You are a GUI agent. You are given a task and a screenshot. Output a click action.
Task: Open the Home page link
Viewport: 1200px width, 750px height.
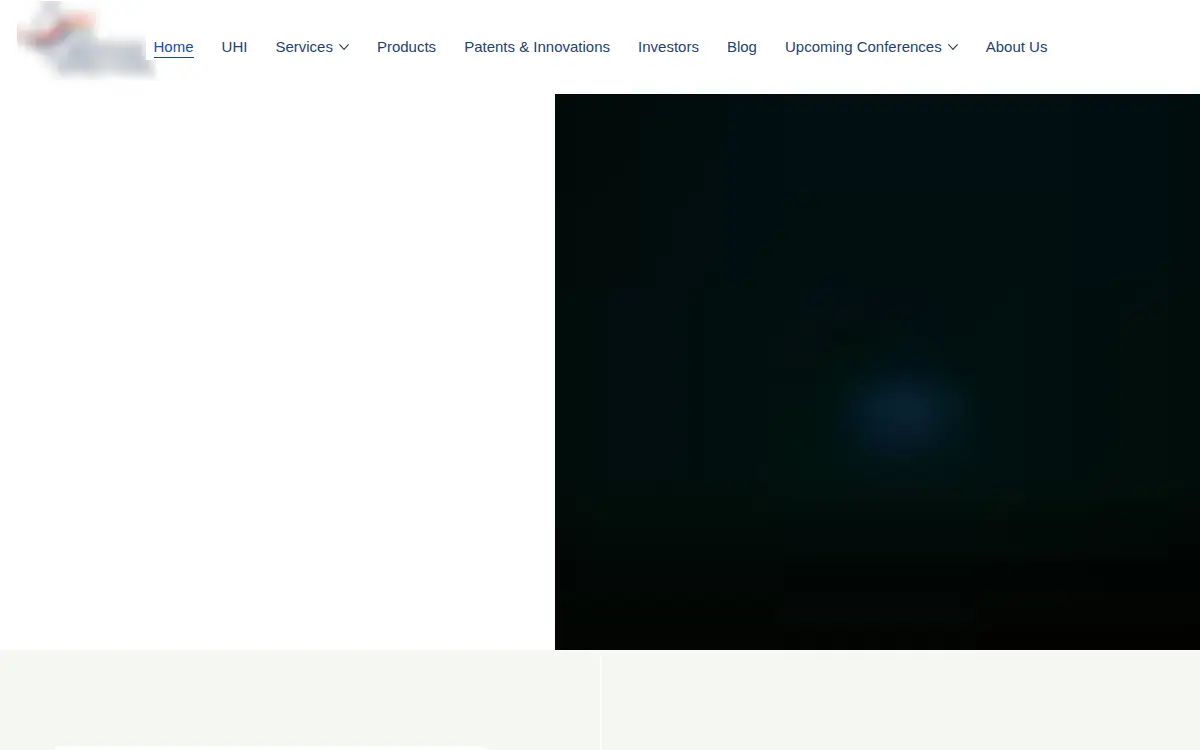[x=173, y=47]
